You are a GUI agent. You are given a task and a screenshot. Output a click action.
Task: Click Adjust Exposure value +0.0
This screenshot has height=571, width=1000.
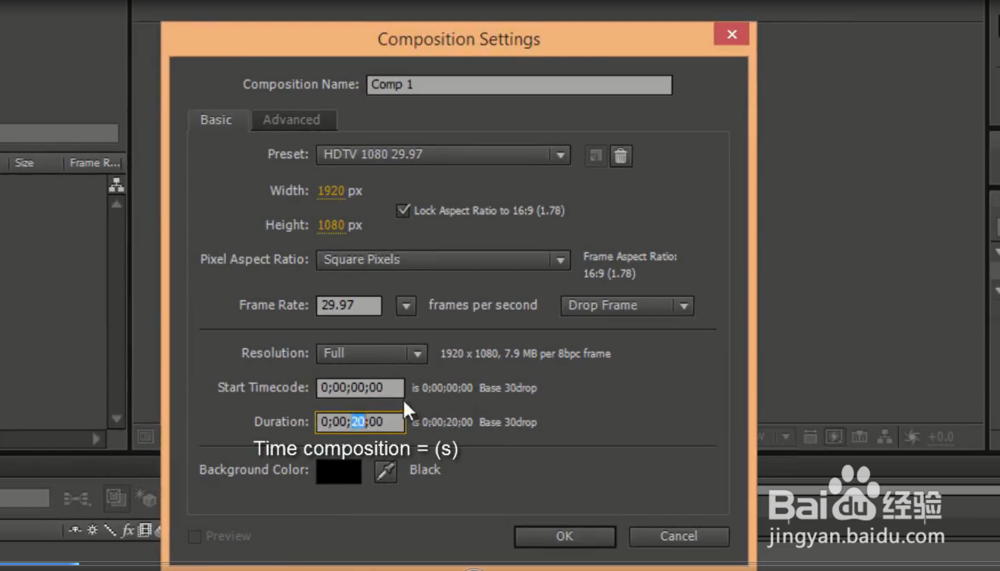pos(941,437)
